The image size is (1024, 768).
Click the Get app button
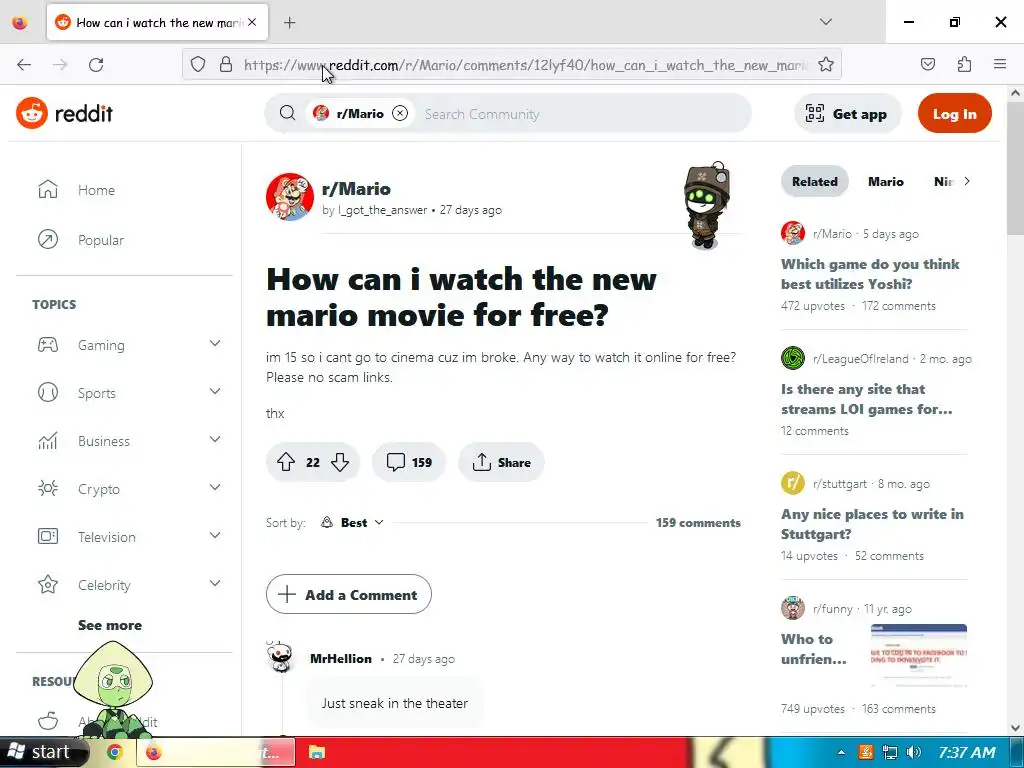847,114
